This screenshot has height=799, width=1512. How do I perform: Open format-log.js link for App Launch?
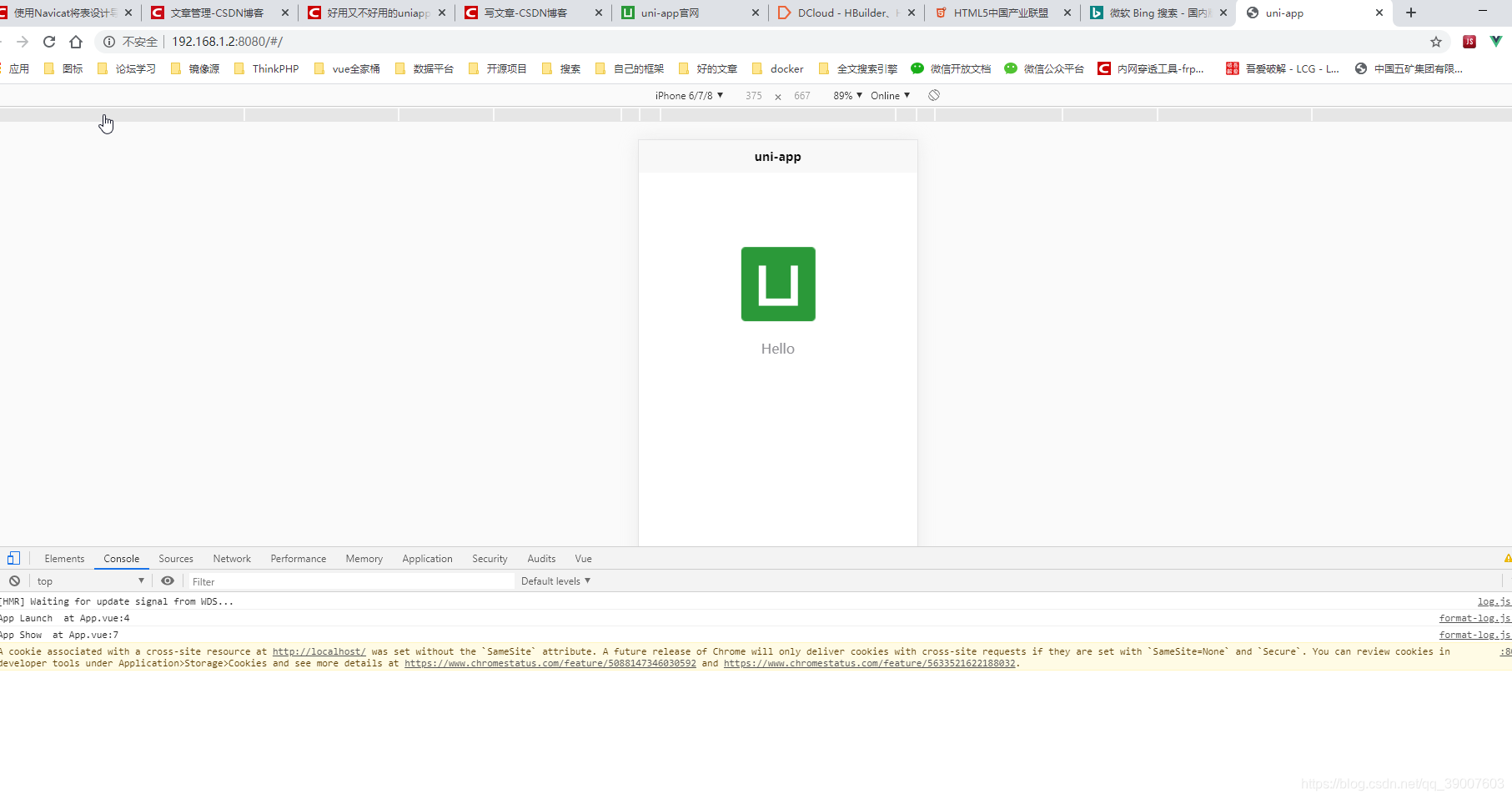click(1474, 618)
